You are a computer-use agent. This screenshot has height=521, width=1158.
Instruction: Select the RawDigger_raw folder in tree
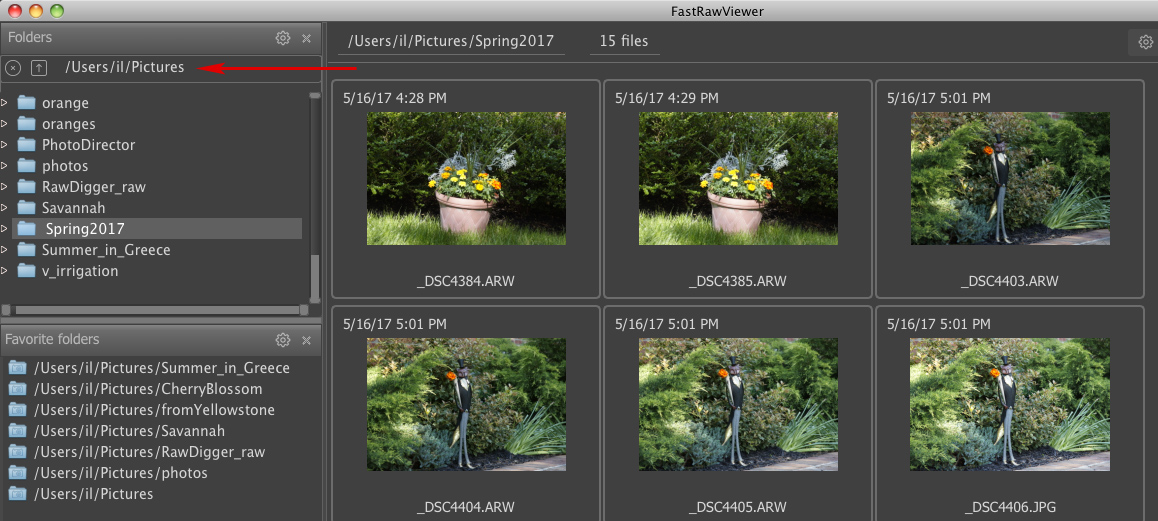point(93,187)
